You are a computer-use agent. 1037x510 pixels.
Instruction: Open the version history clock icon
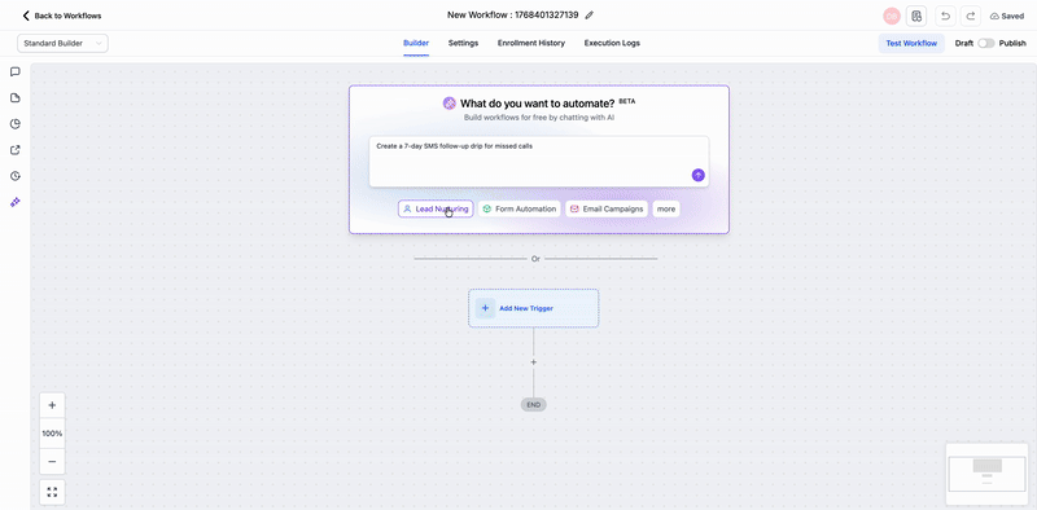point(15,176)
